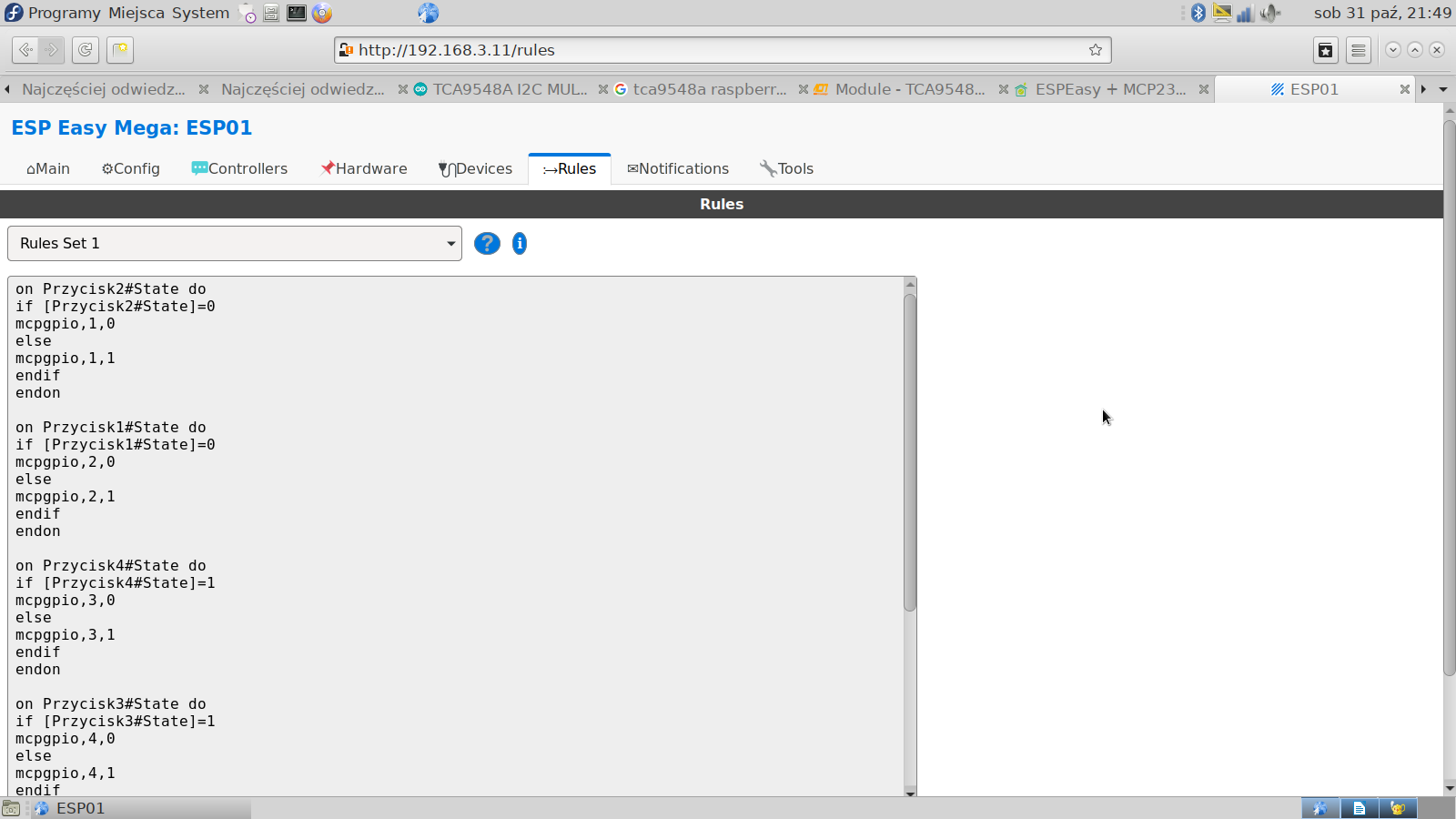Launch the terminal from the top panel

tap(297, 13)
